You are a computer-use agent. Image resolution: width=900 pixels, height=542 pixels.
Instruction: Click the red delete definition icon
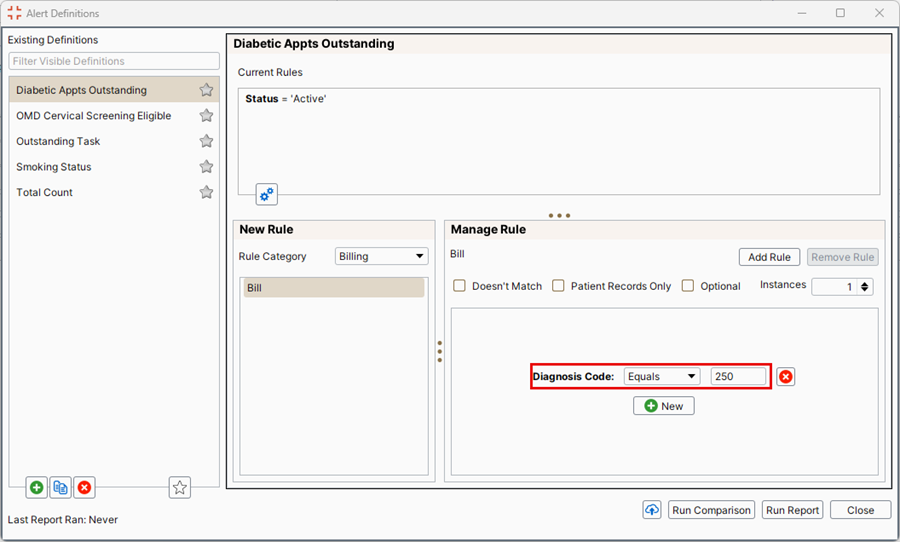pos(85,487)
